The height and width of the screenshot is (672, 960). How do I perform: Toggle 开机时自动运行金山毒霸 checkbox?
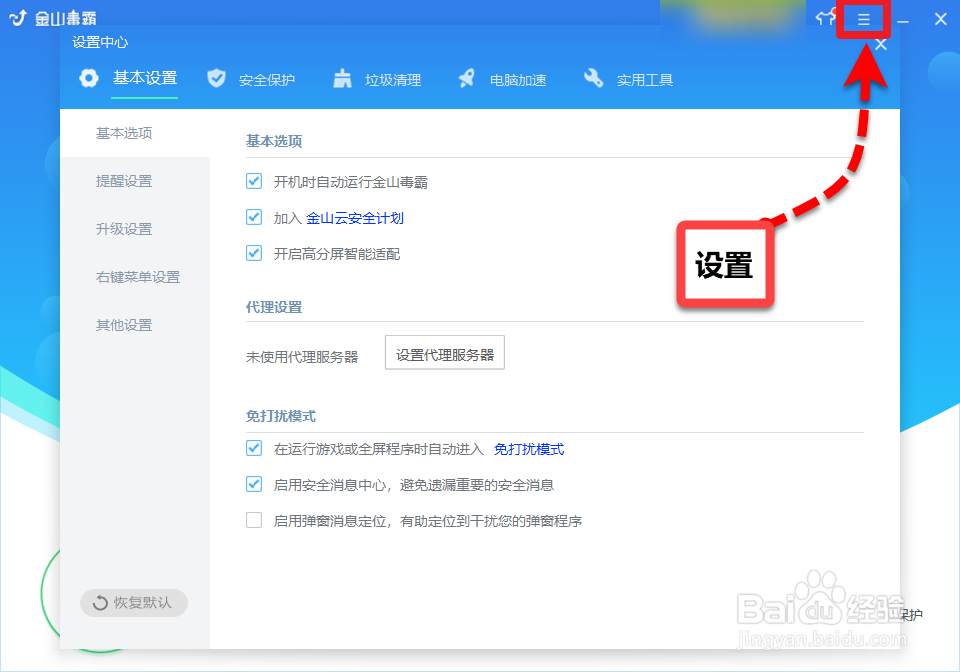(x=254, y=181)
